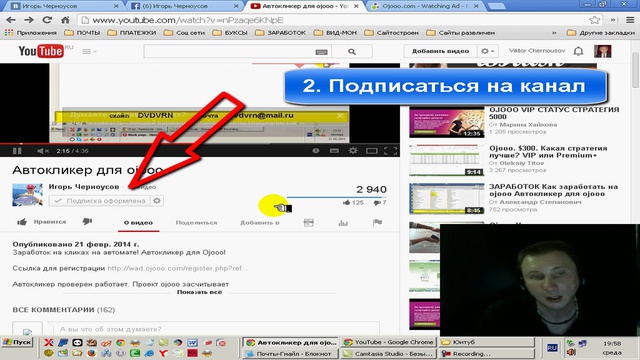The height and width of the screenshot is (360, 640).
Task: Select the О видео tab
Action: [x=138, y=223]
